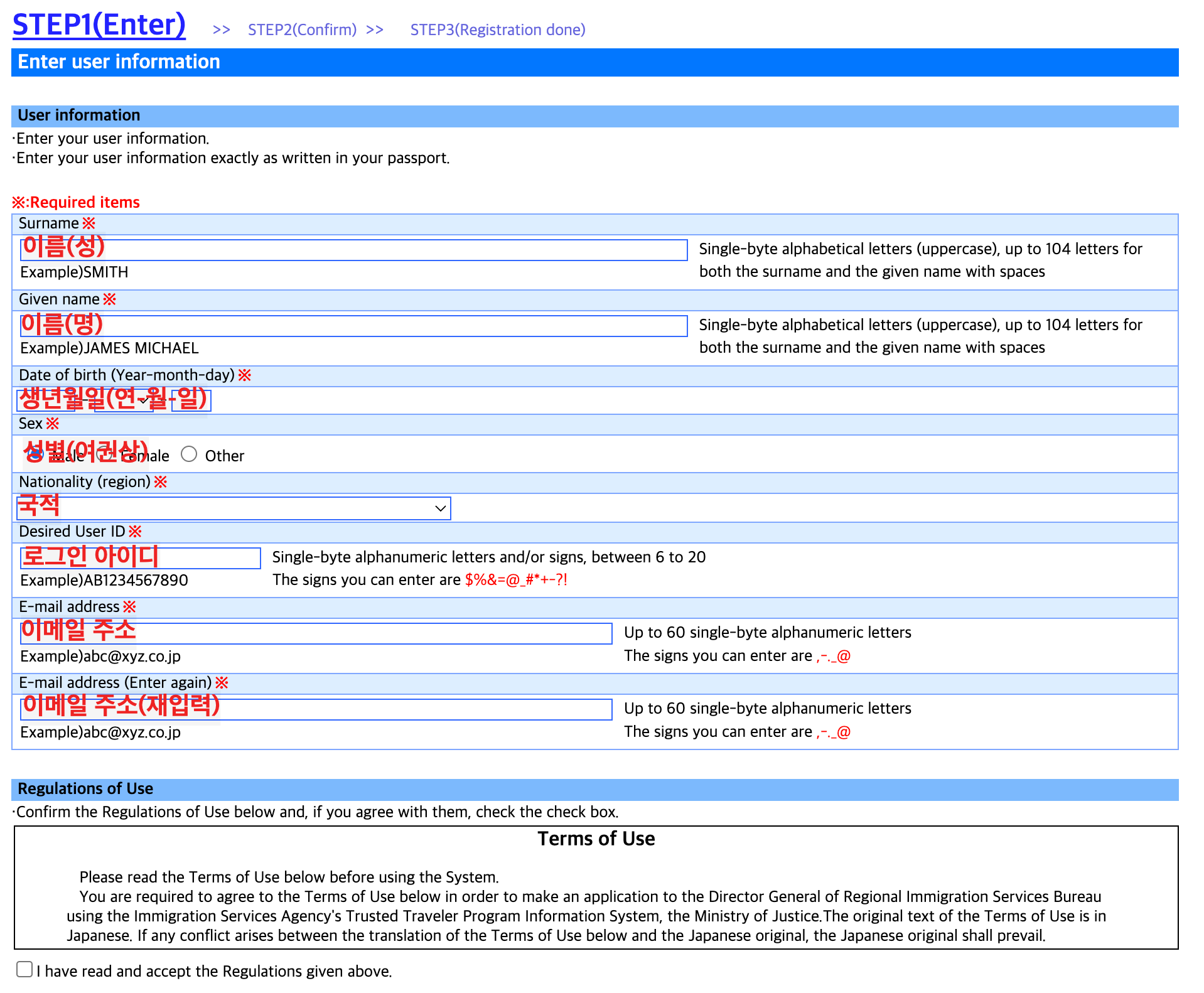Select the Male radio button
1204x993 pixels.
click(35, 454)
